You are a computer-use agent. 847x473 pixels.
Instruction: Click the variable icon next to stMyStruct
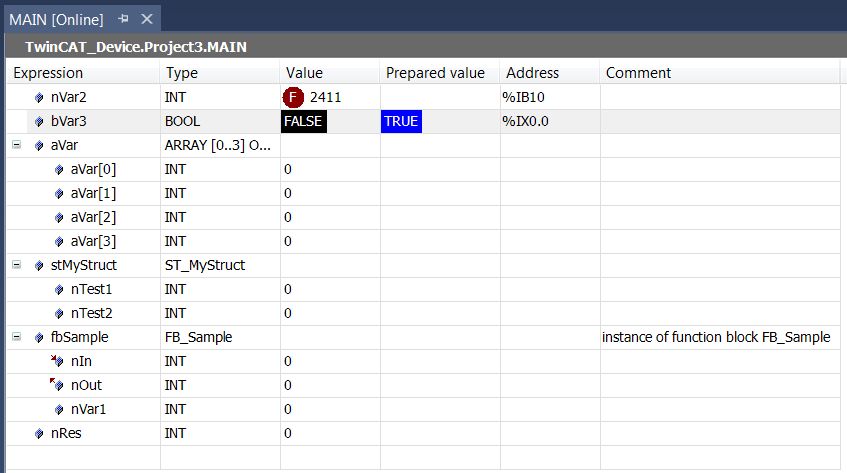tap(39, 266)
